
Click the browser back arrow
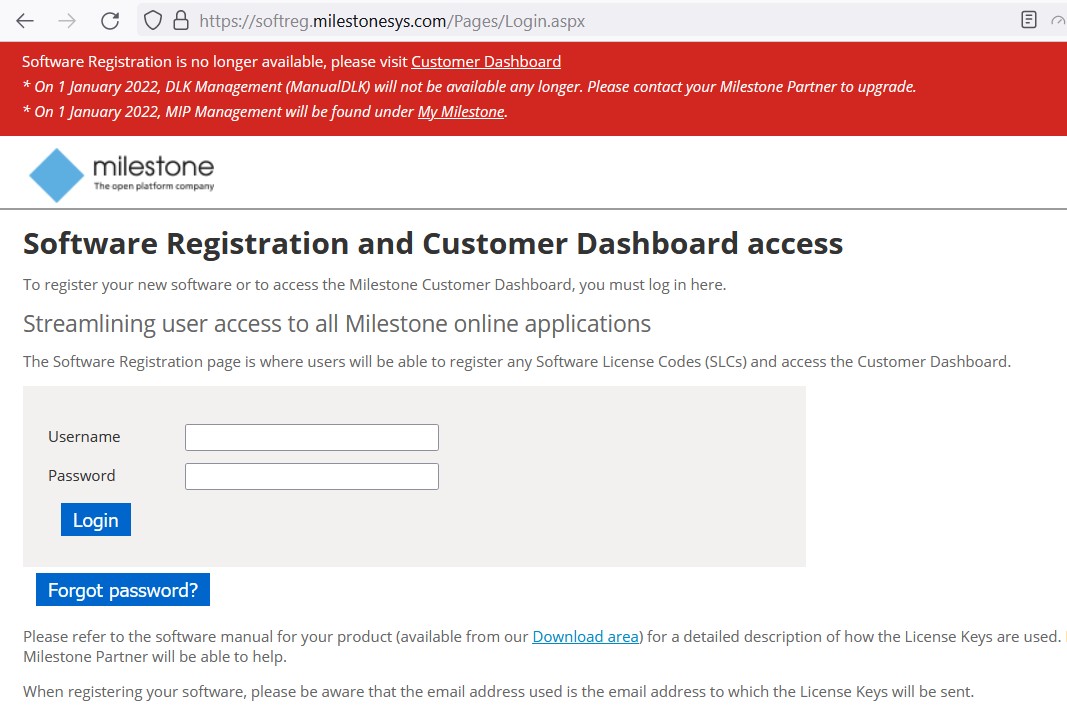click(25, 20)
